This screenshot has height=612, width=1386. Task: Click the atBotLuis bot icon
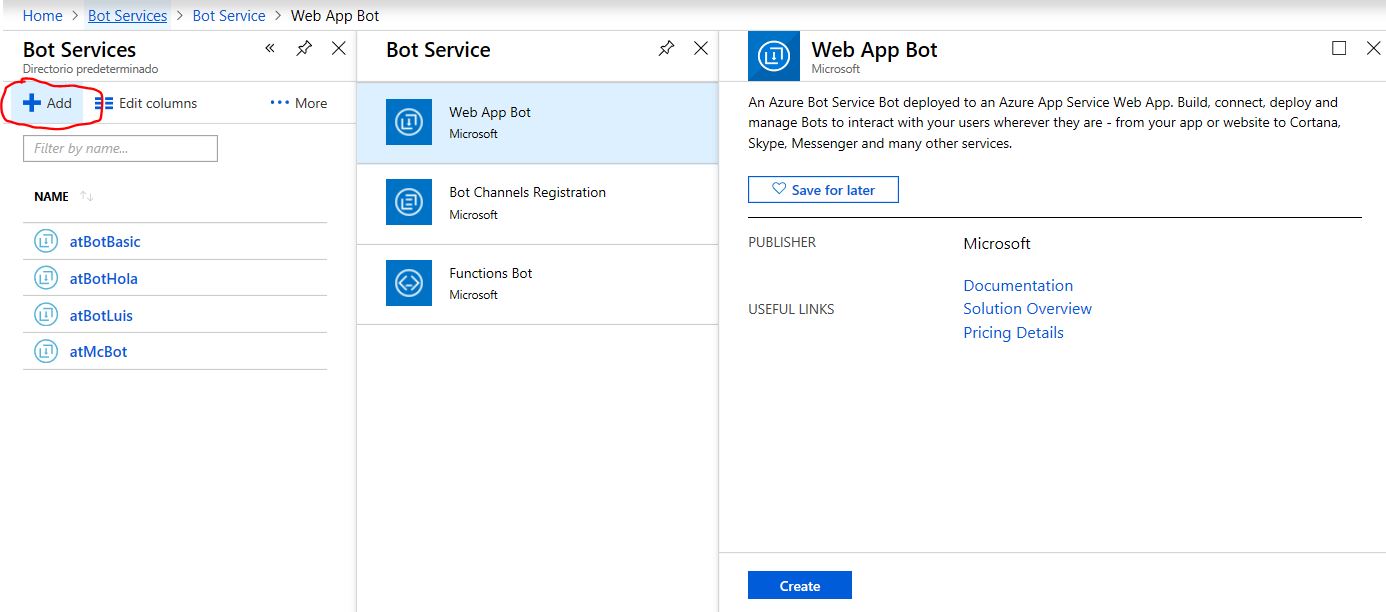46,315
